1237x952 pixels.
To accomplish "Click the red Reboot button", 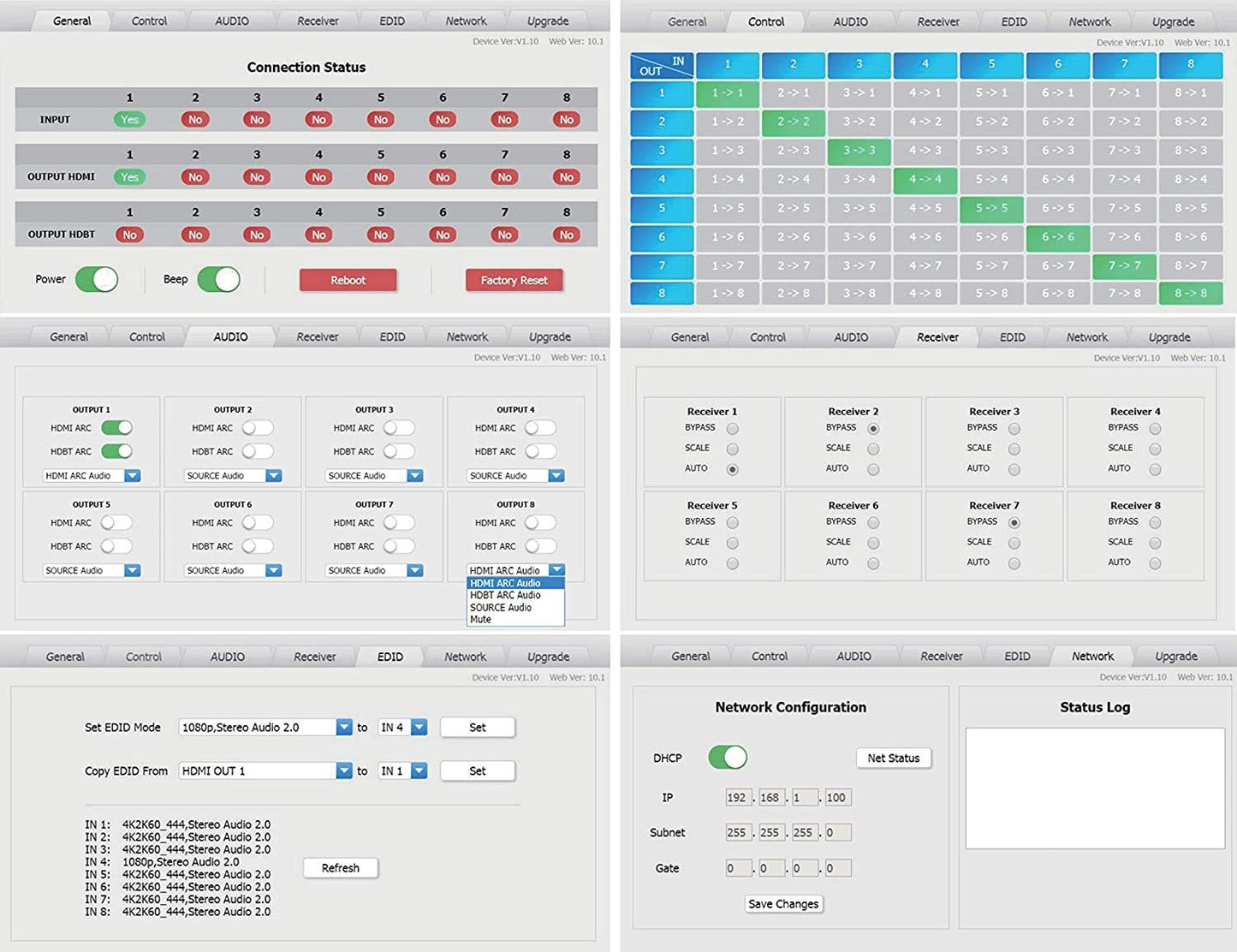I will click(x=348, y=280).
